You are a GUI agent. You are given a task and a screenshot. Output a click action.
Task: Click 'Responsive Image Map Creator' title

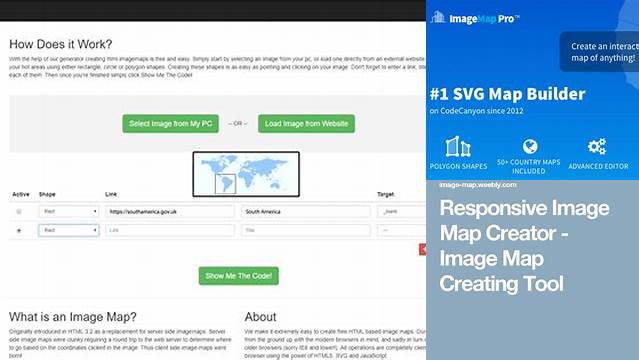tap(524, 246)
